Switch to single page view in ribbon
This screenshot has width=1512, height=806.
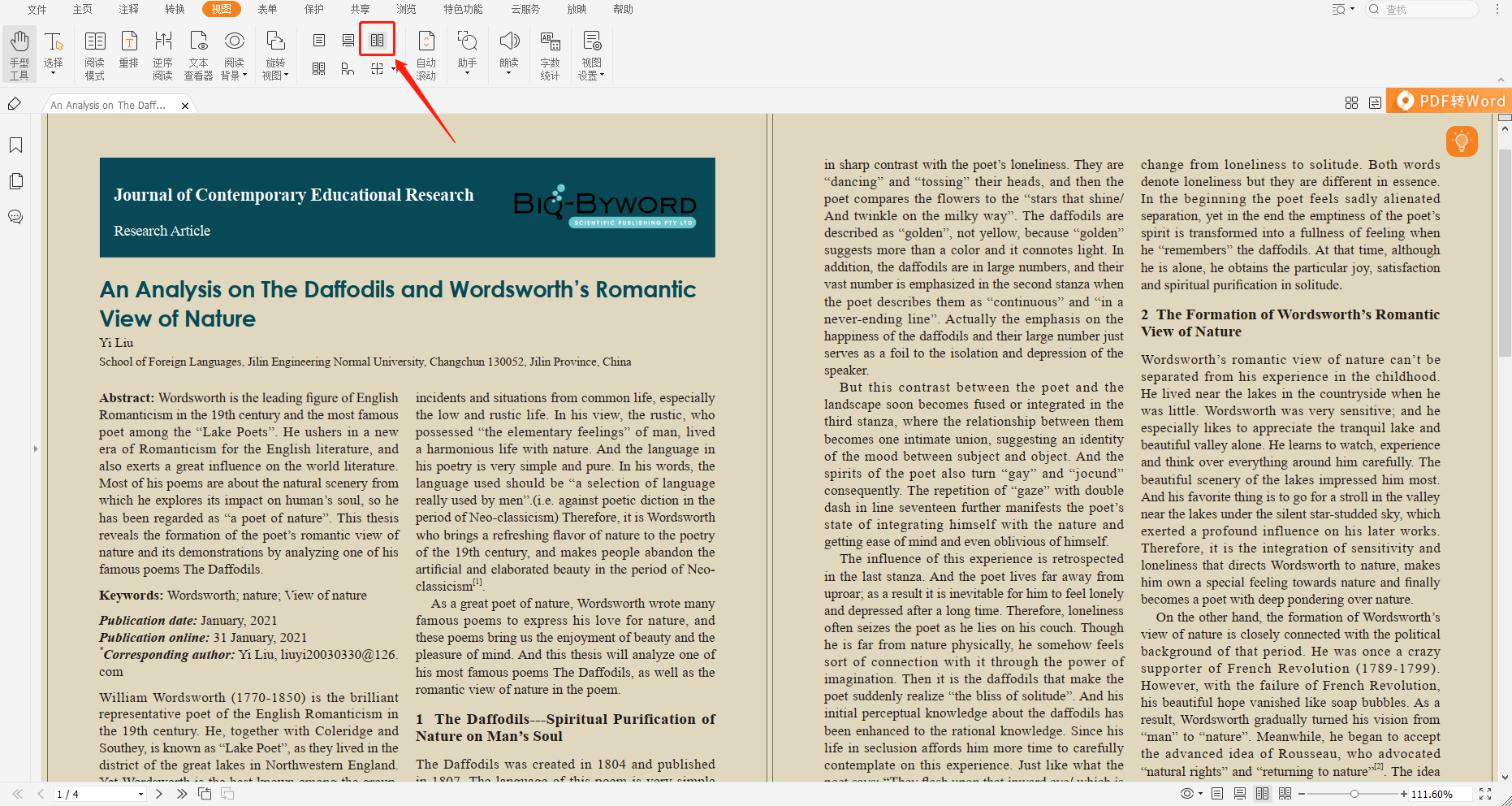319,40
